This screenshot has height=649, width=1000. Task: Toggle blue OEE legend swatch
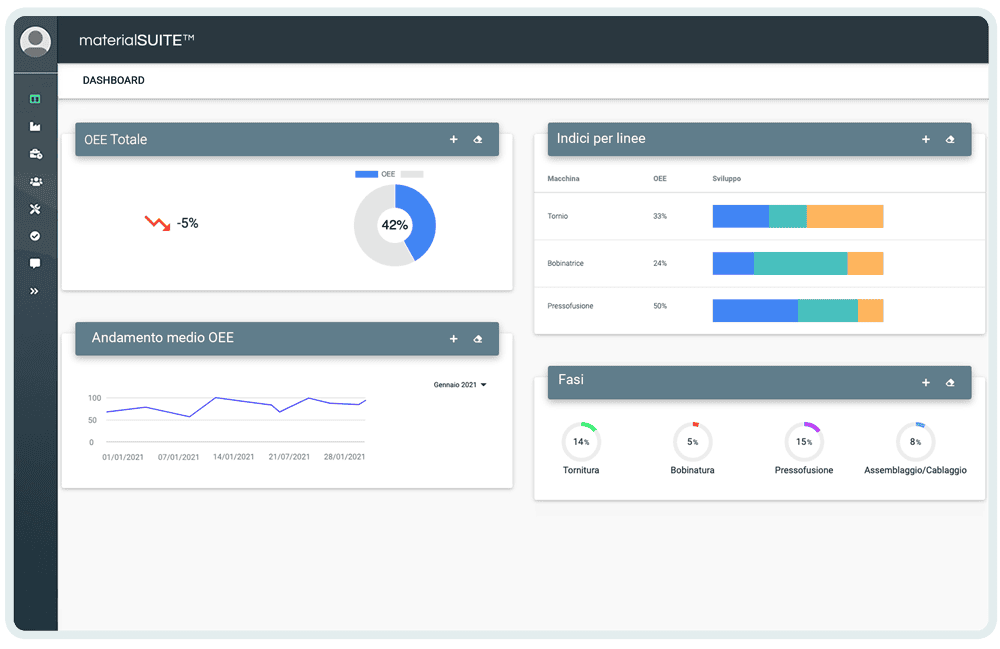[366, 174]
